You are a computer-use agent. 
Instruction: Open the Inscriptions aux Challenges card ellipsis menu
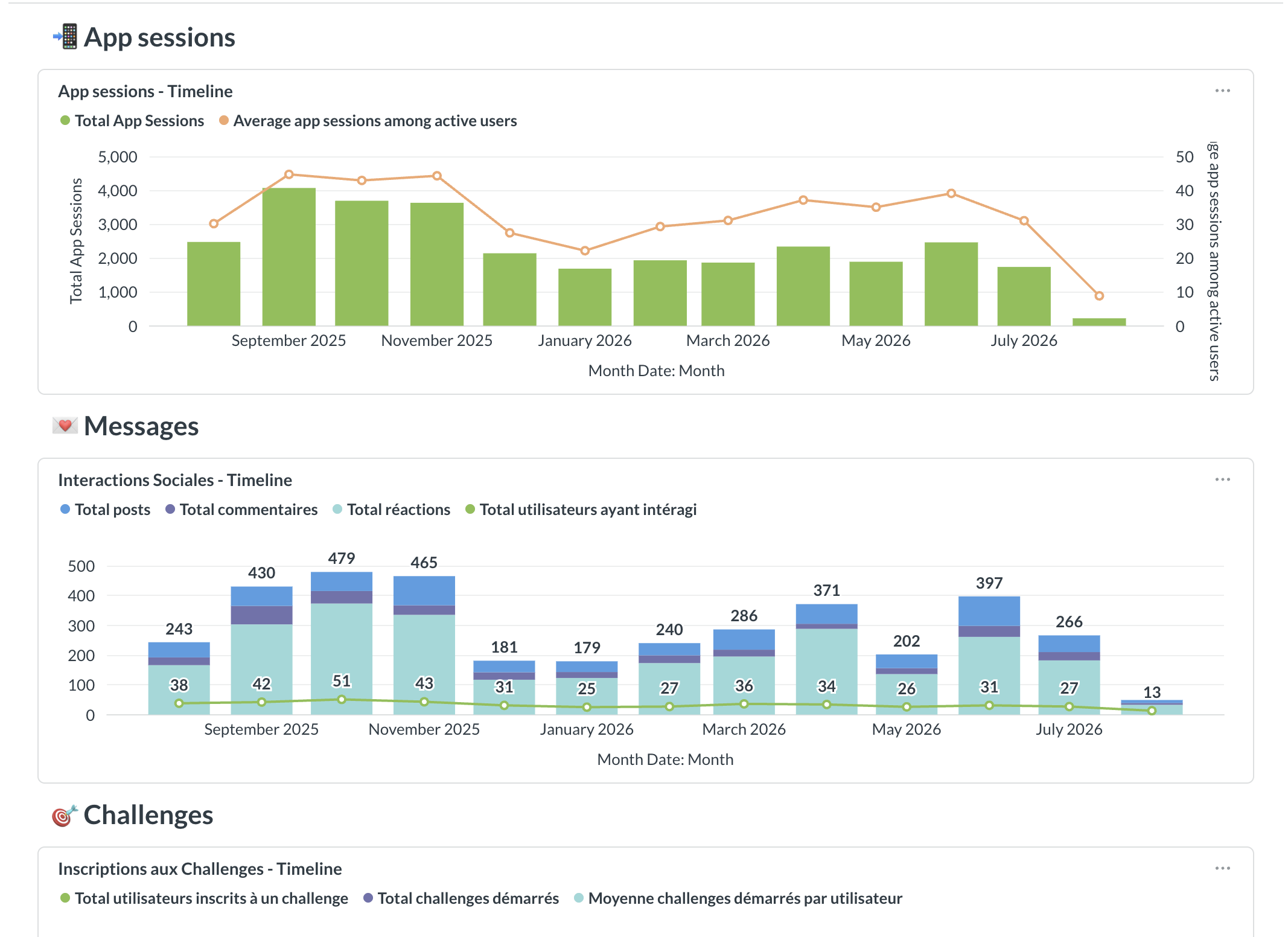coord(1222,869)
